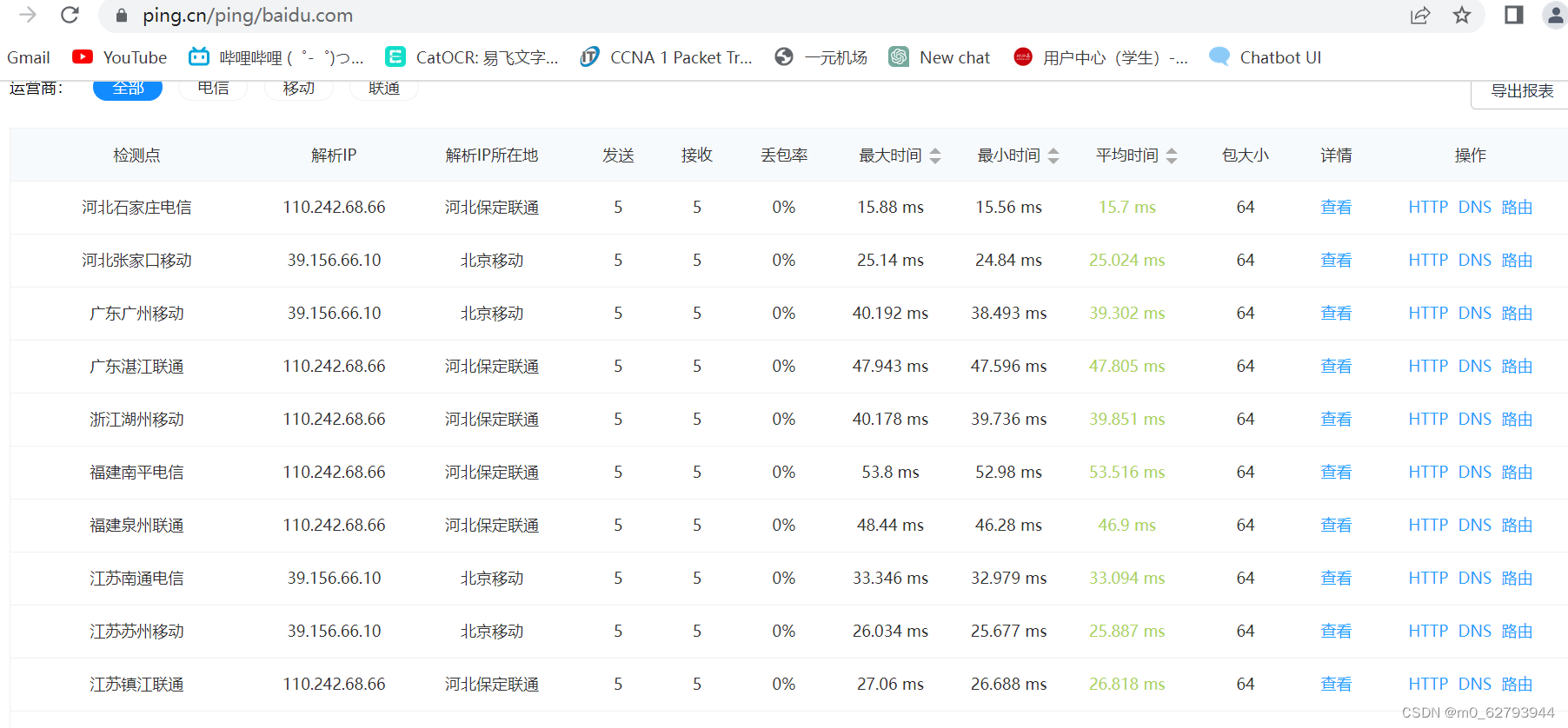Viewport: 1568px width, 728px height.
Task: Click the address bar URL ping.cn/ping/baidu.com
Action: [248, 16]
